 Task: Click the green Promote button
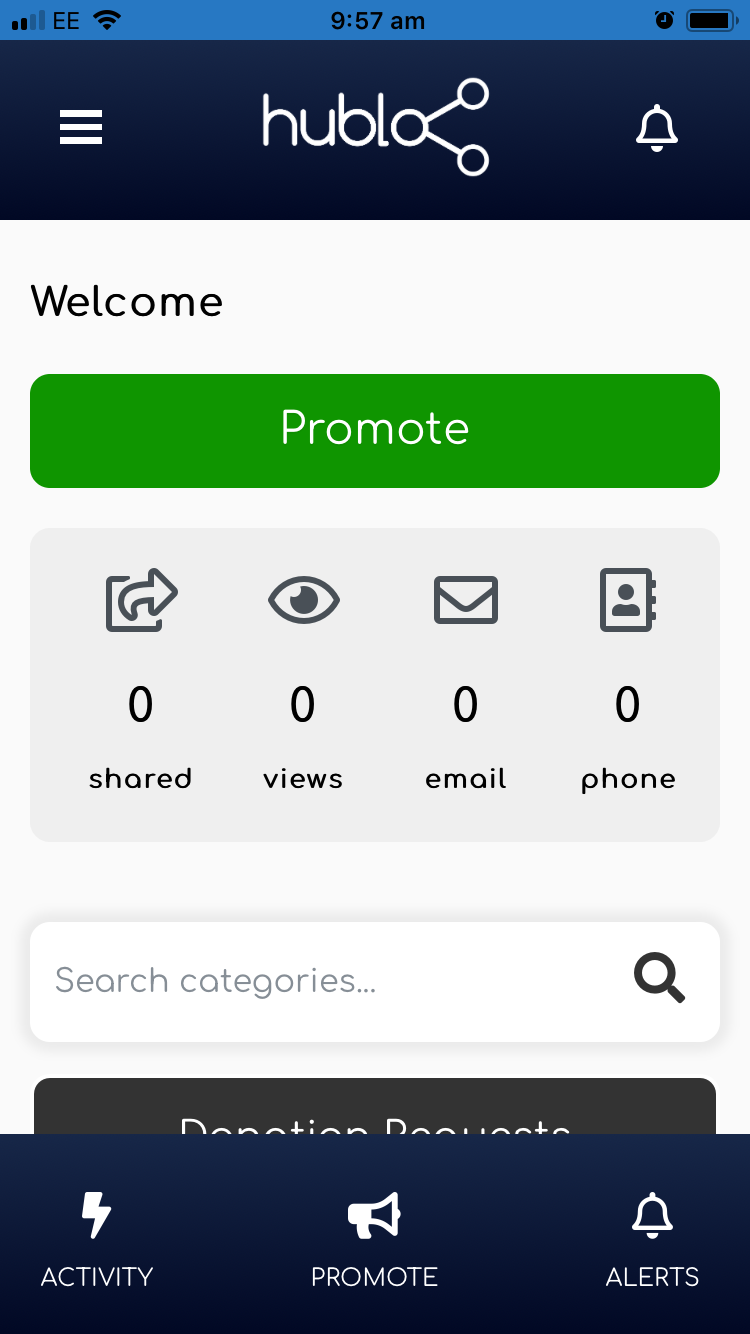tap(375, 431)
